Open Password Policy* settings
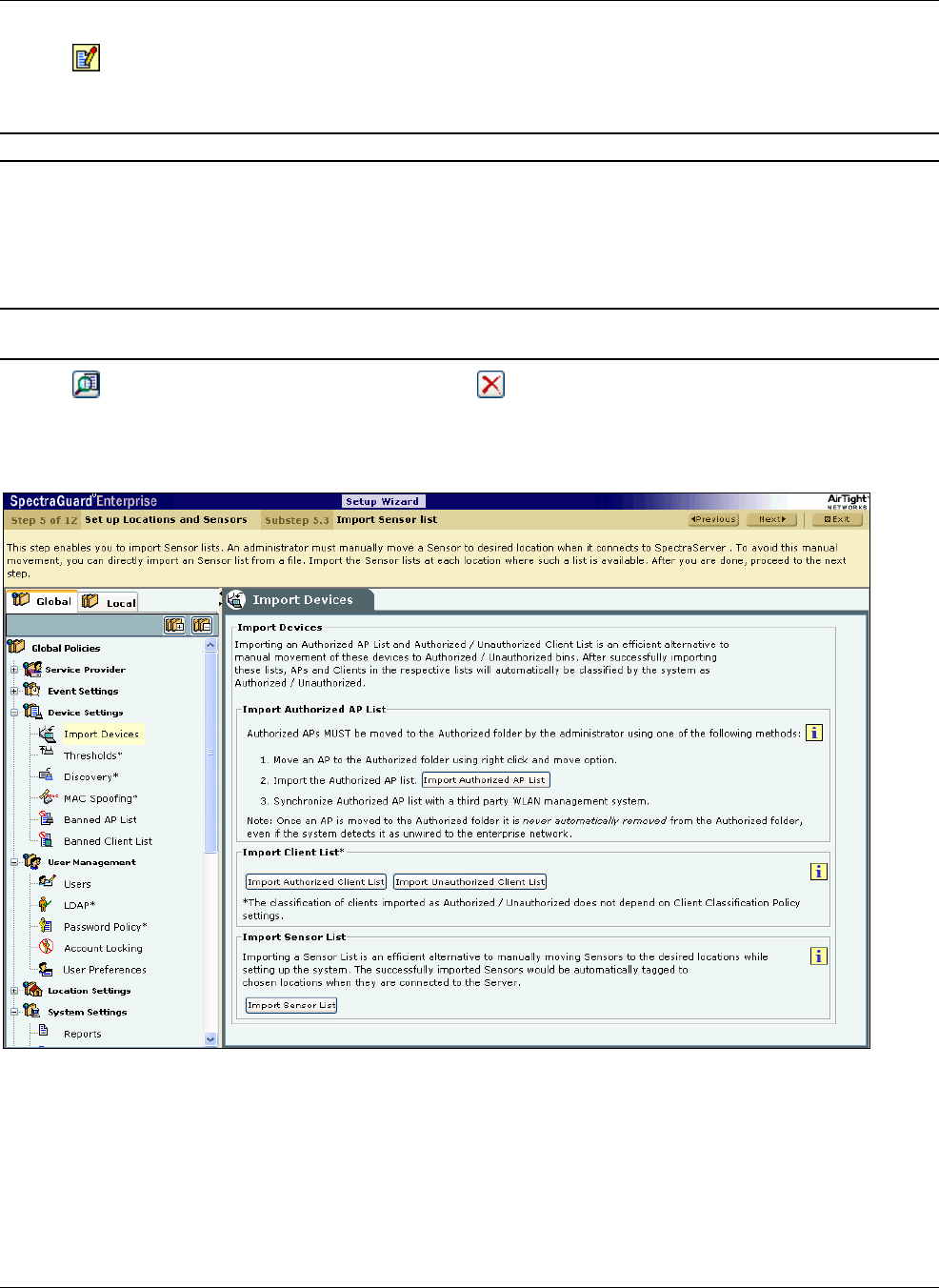Image resolution: width=939 pixels, height=1288 pixels. click(x=105, y=926)
